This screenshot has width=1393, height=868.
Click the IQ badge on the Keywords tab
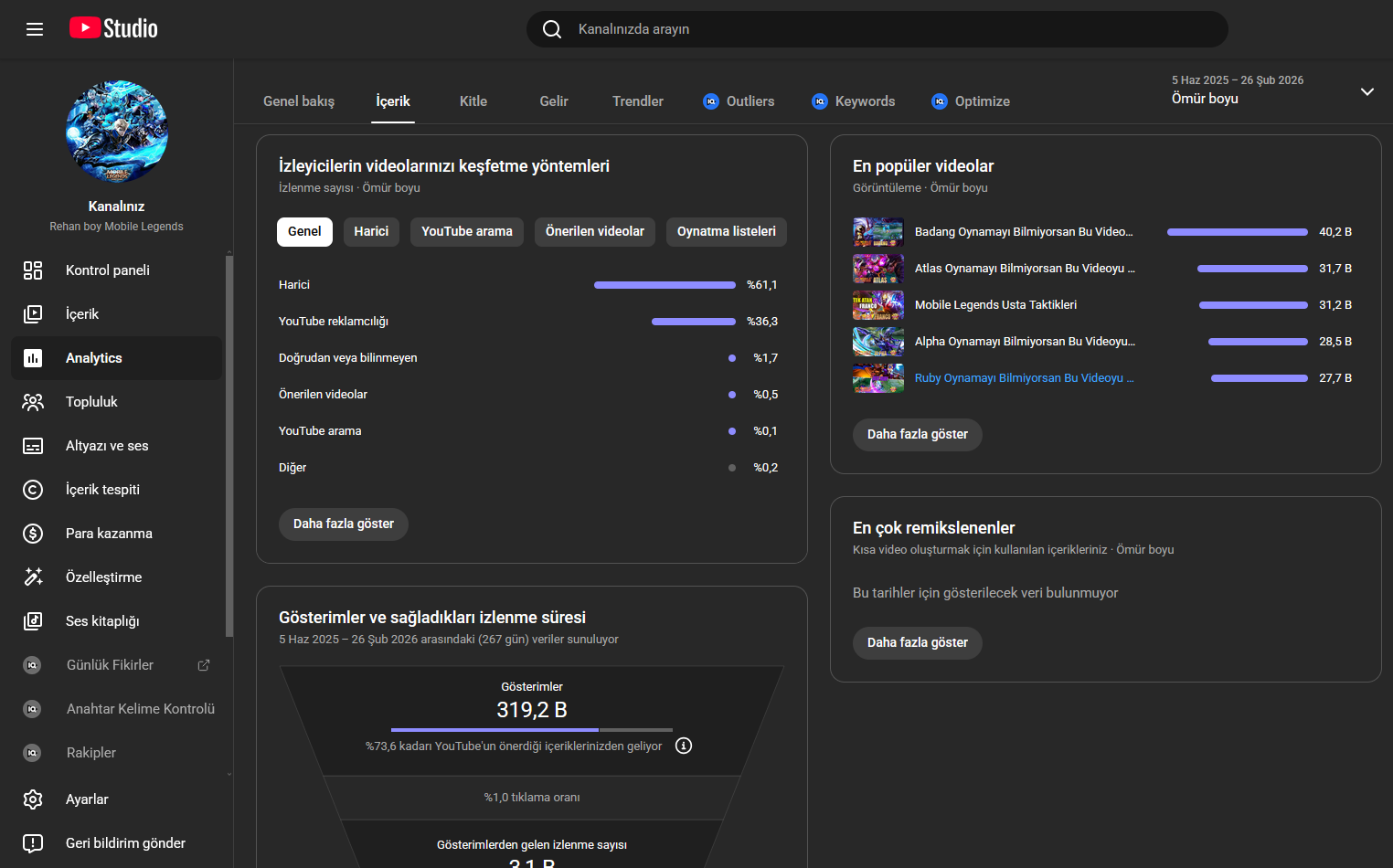[820, 101]
